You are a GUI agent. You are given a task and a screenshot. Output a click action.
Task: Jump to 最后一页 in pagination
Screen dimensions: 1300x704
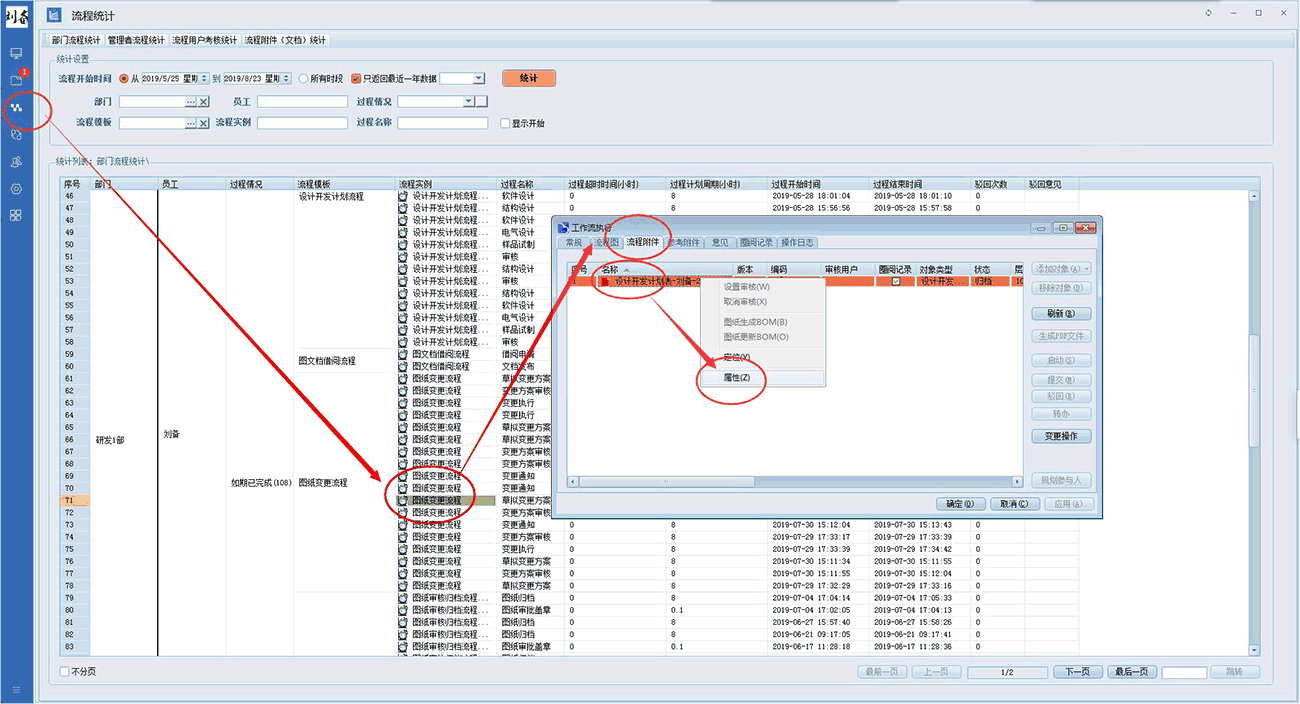tap(1131, 672)
